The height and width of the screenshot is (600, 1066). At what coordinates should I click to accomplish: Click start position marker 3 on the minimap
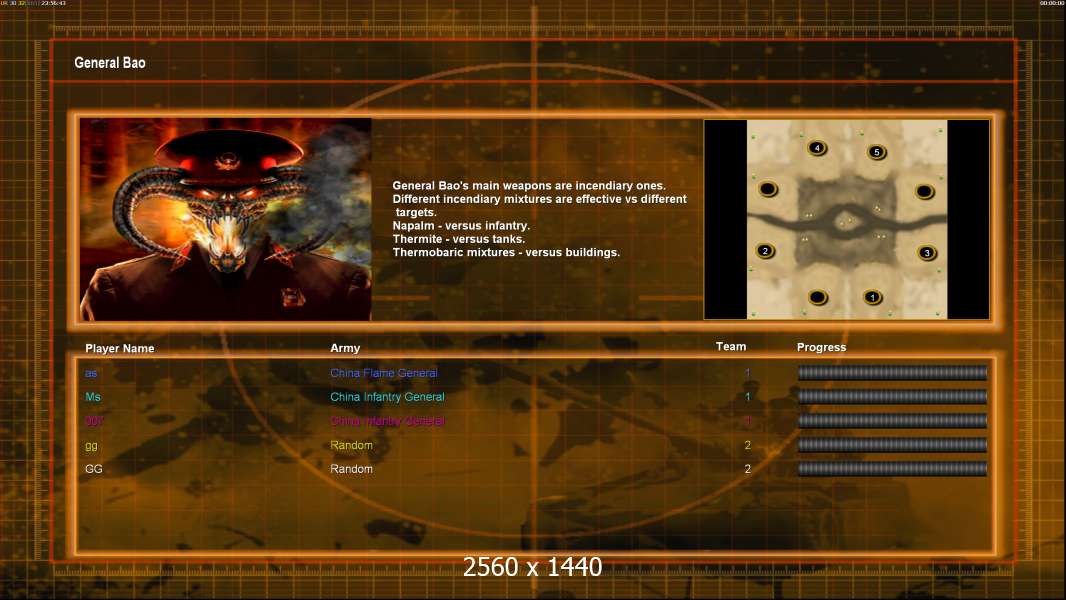coord(927,253)
